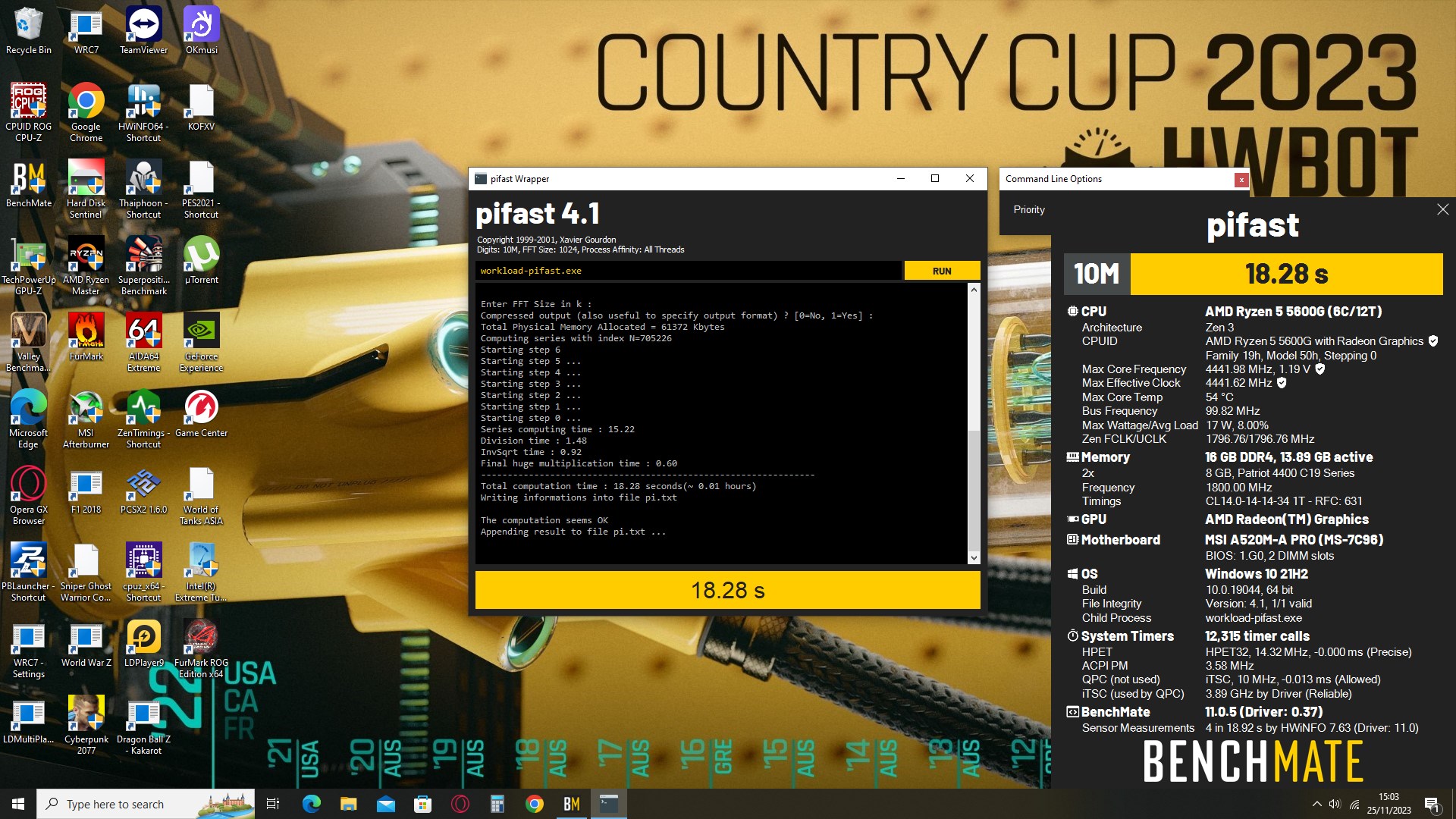Launch Dragon Ball Z Kakarot icon
This screenshot has height=819, width=1456.
point(143,724)
